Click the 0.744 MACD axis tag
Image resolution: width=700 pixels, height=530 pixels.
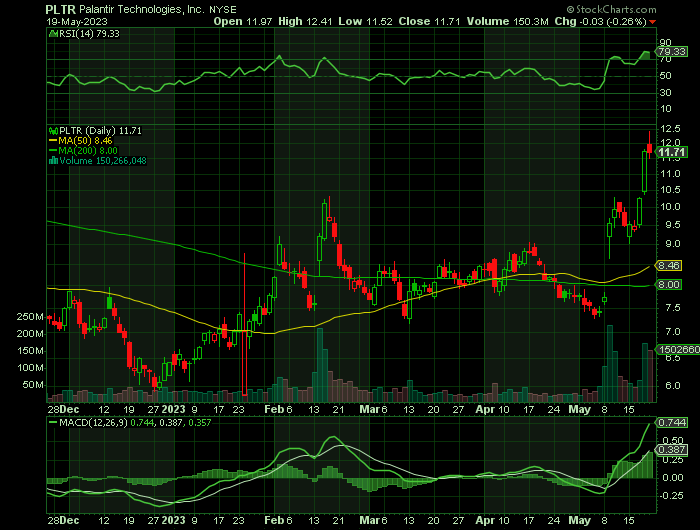pyautogui.click(x=672, y=422)
